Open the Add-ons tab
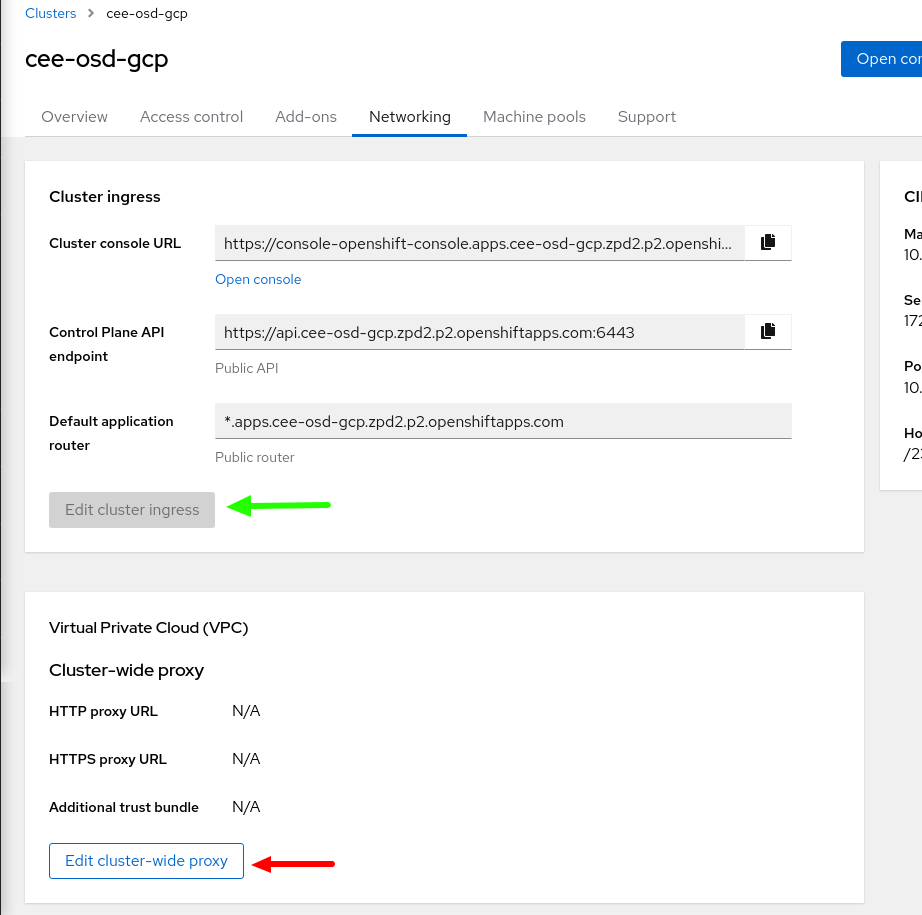Screen dimensions: 922x915 (306, 116)
